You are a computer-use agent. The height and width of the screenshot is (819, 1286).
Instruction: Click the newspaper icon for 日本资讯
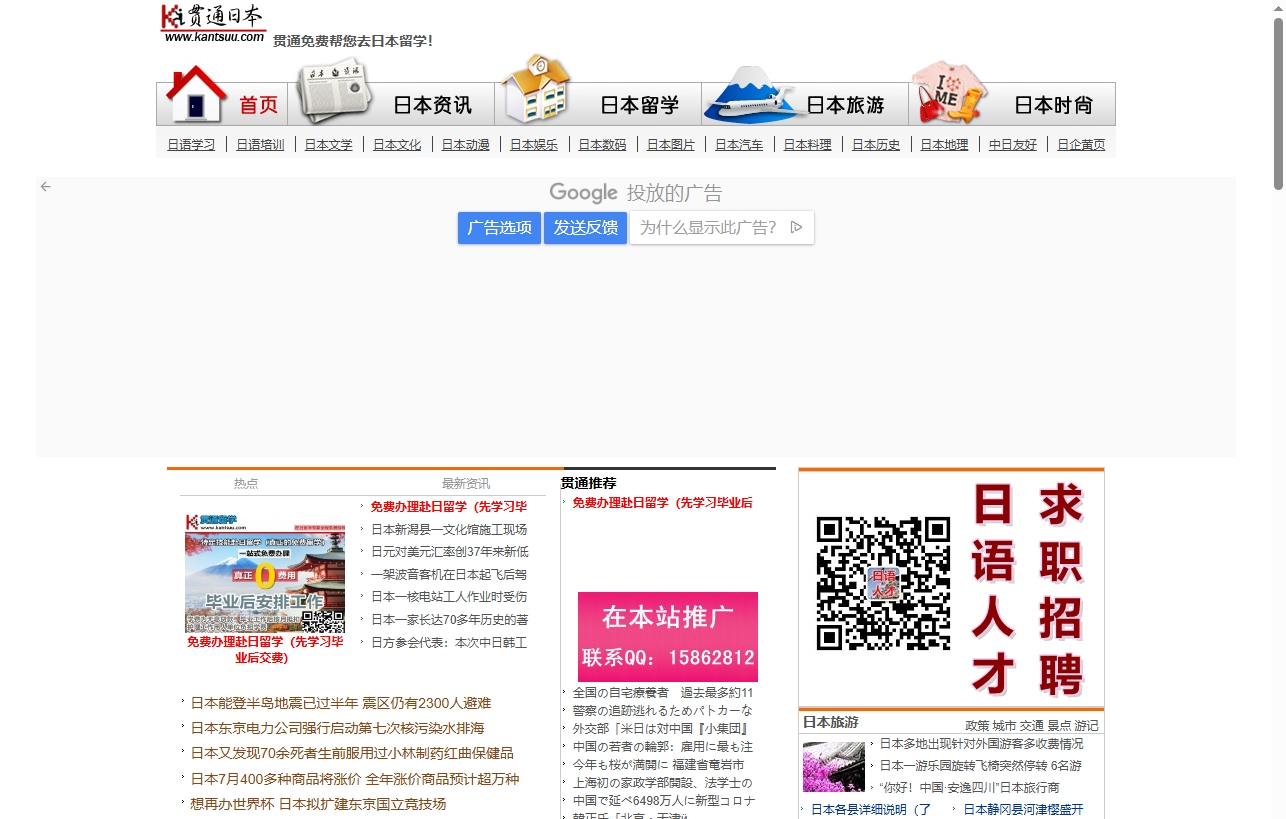coord(333,90)
